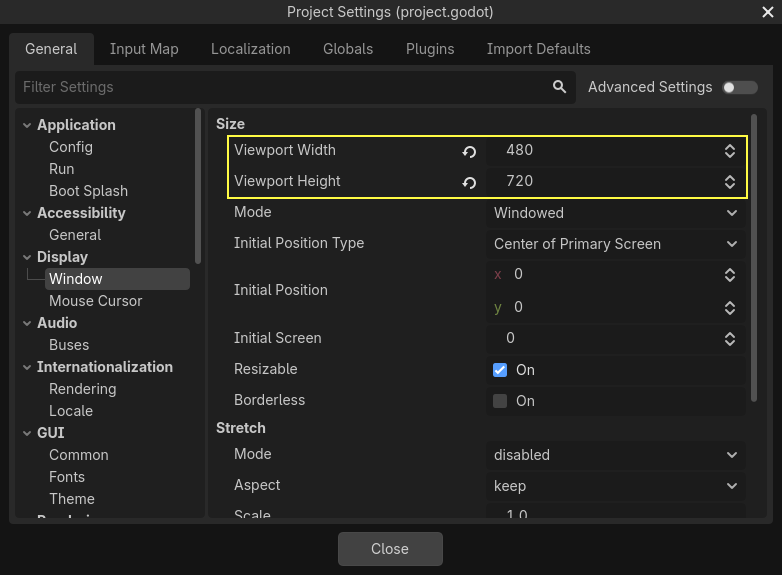The height and width of the screenshot is (575, 782).
Task: Select Mouse Cursor in the settings tree
Action: 96,301
